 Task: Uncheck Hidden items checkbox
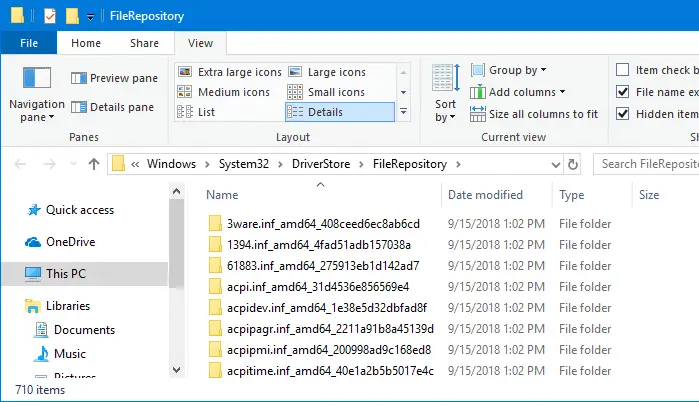622,114
